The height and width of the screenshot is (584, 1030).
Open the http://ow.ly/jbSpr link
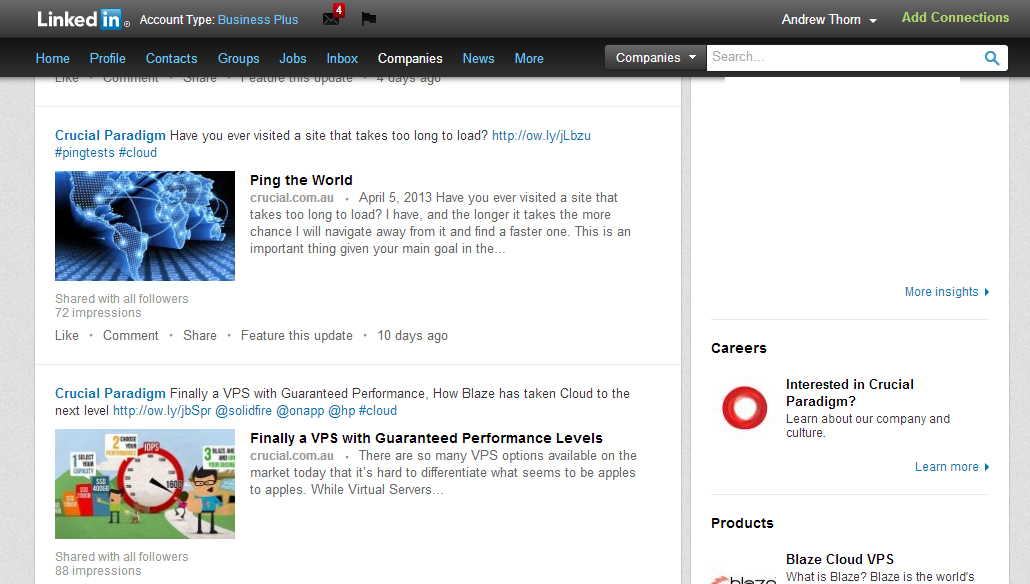tap(162, 411)
